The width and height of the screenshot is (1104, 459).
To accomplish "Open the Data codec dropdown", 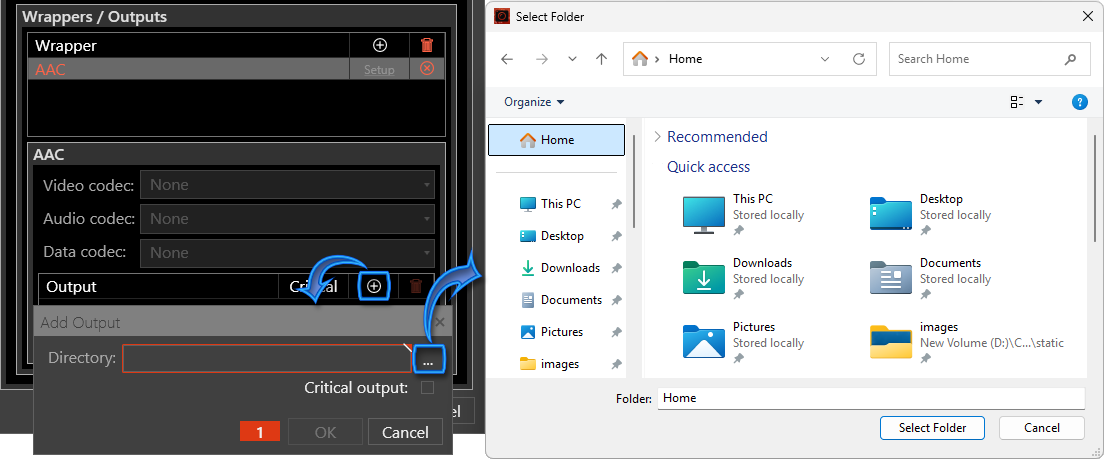I will [x=287, y=253].
